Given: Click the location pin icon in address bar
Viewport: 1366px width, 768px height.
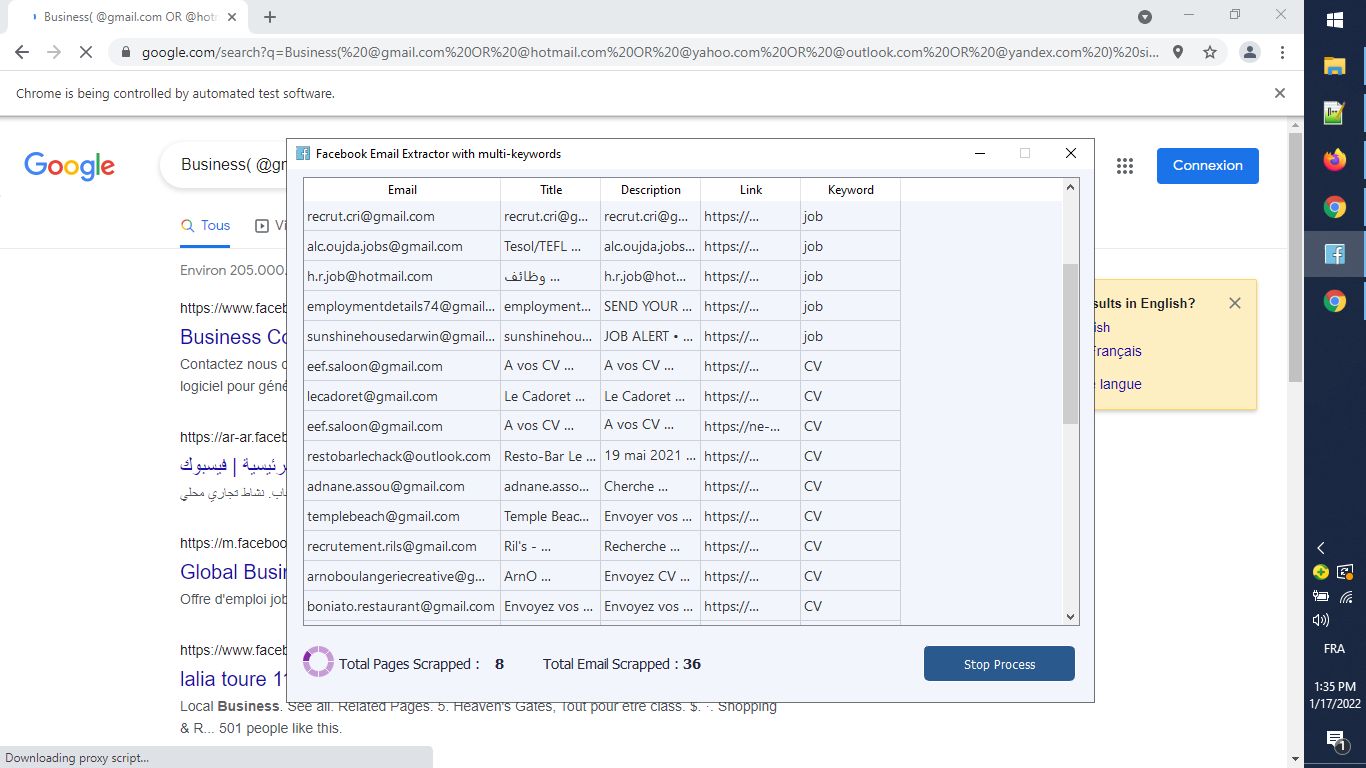Looking at the screenshot, I should pos(1178,52).
